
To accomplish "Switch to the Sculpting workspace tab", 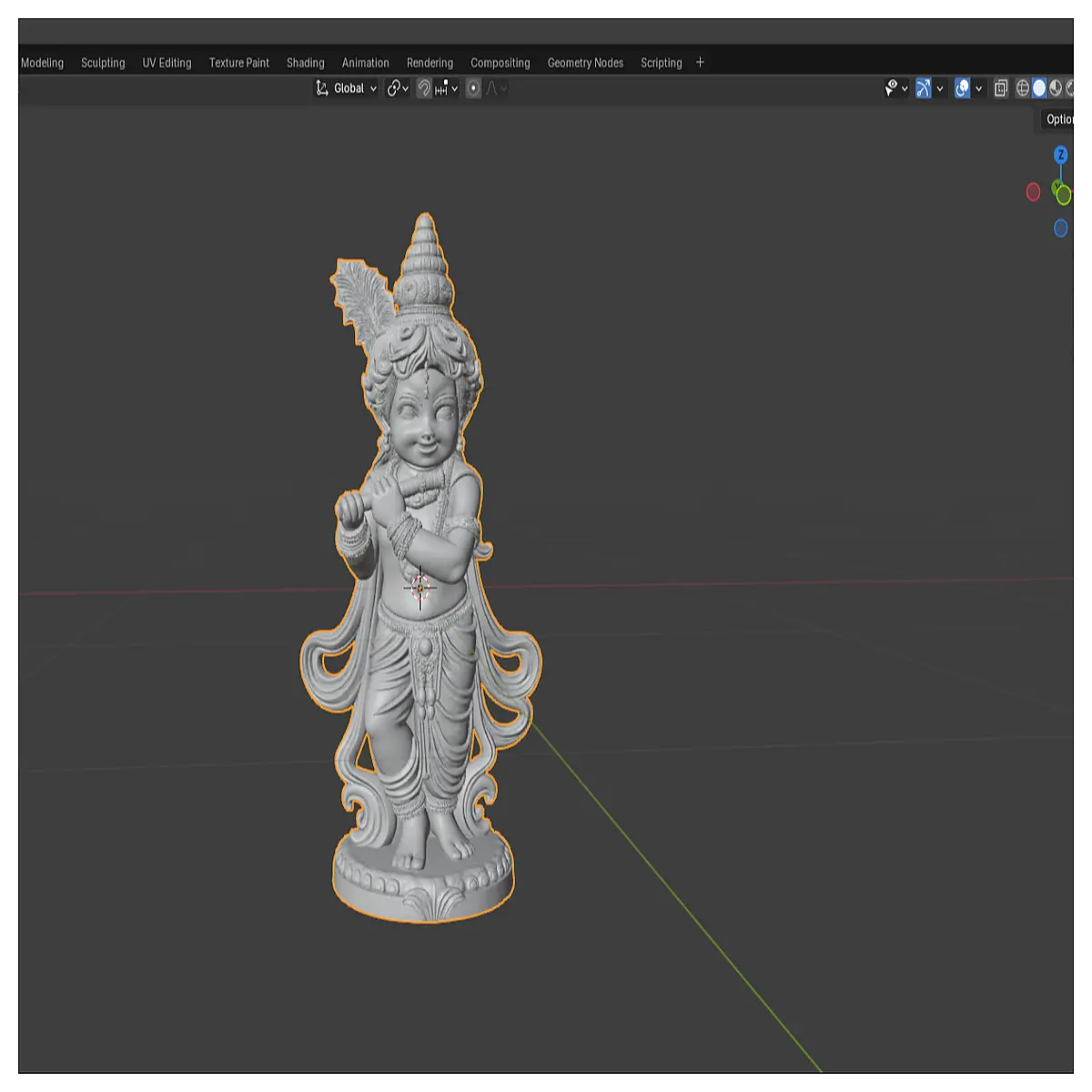I will pos(103,63).
